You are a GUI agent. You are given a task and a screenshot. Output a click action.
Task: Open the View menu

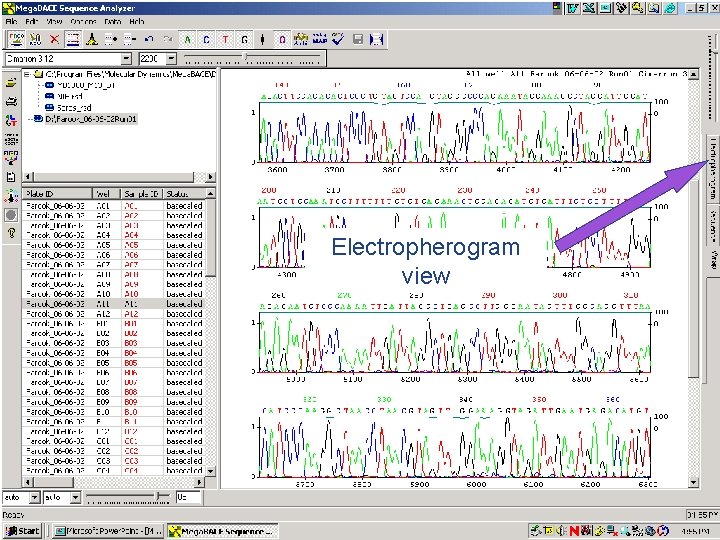[54, 21]
